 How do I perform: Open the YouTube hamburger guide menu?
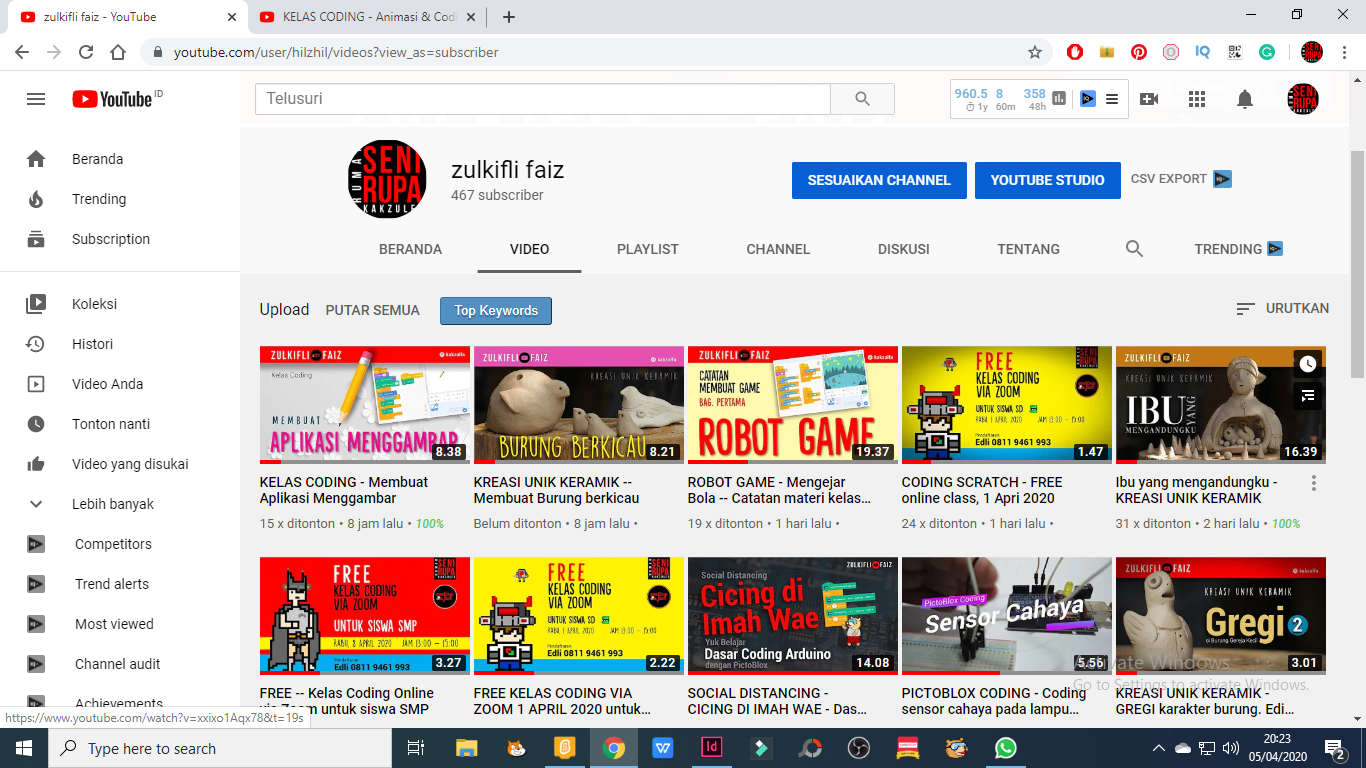pyautogui.click(x=36, y=99)
